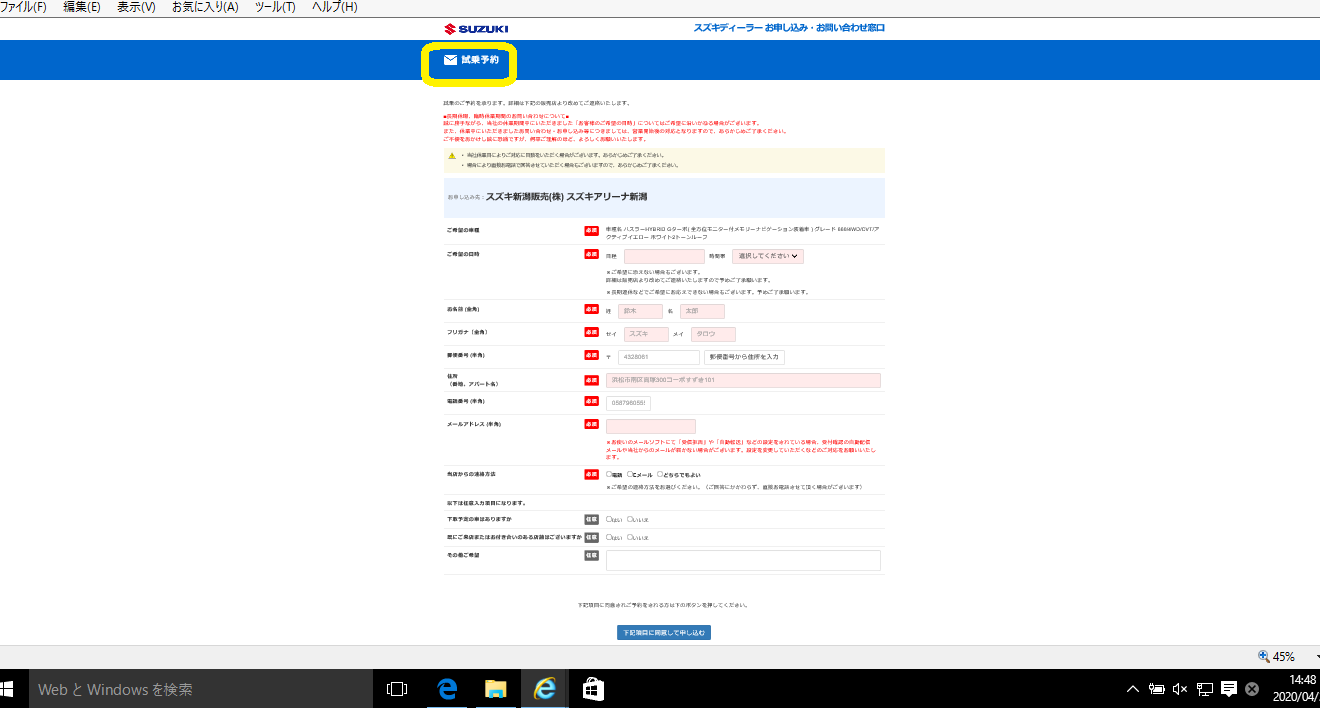Switch to Internet Explorer taskbar icon
The height and width of the screenshot is (708, 1320).
[544, 689]
